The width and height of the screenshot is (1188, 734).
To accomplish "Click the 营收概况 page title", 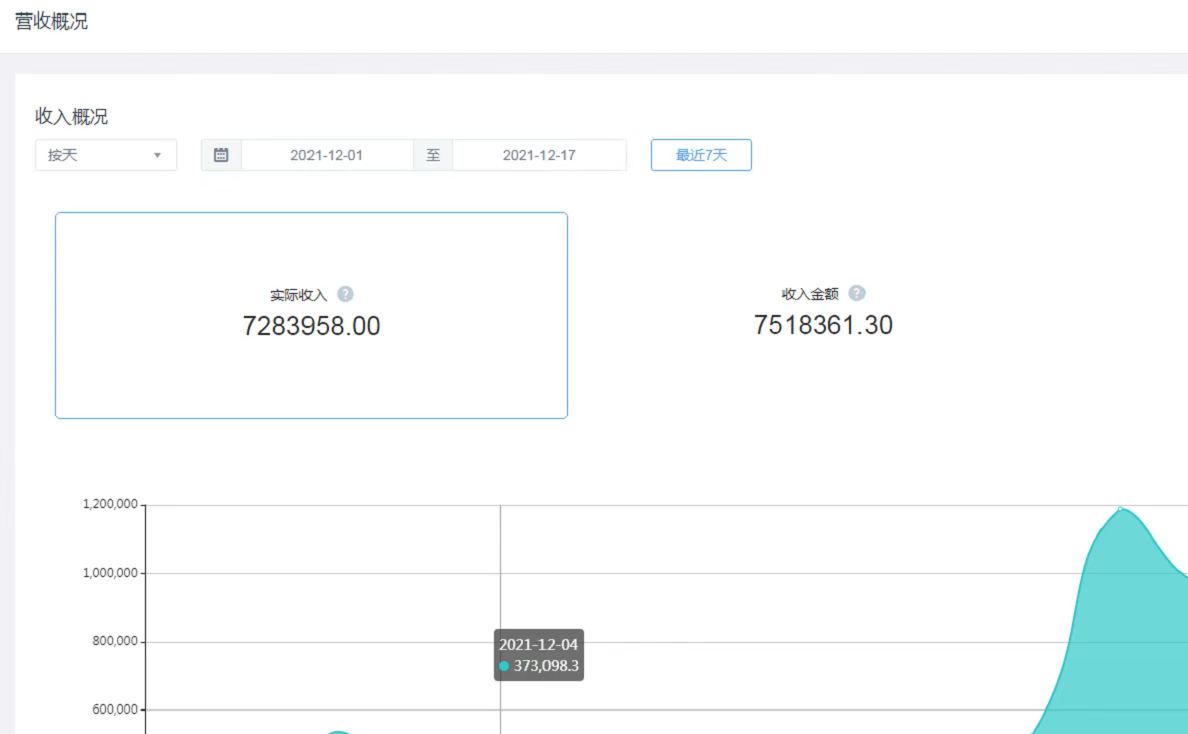I will click(52, 22).
